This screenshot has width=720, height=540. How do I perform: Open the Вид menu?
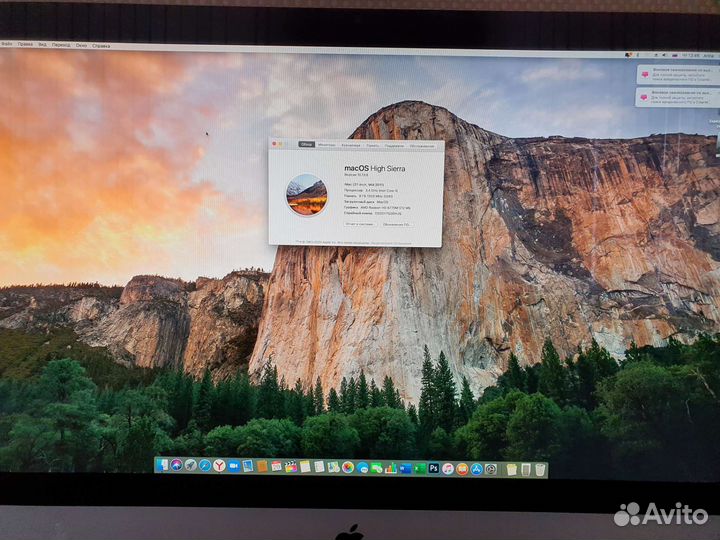[42, 45]
